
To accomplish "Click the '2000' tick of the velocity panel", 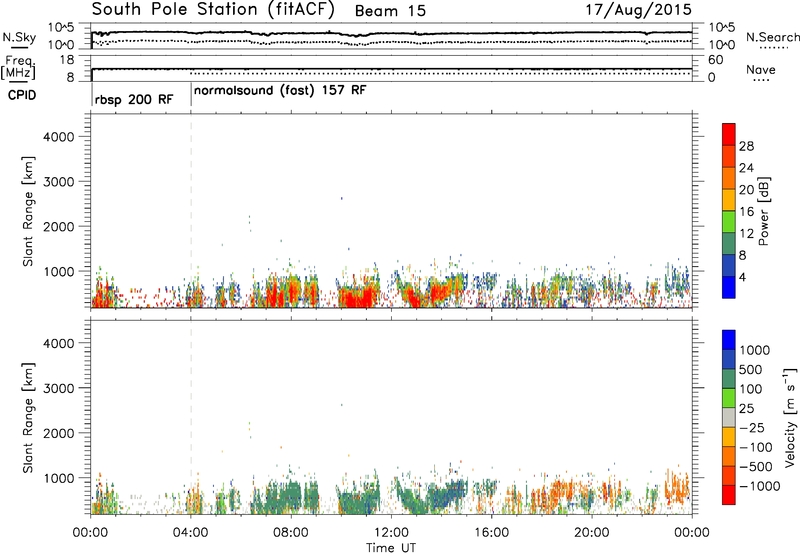I will [58, 433].
